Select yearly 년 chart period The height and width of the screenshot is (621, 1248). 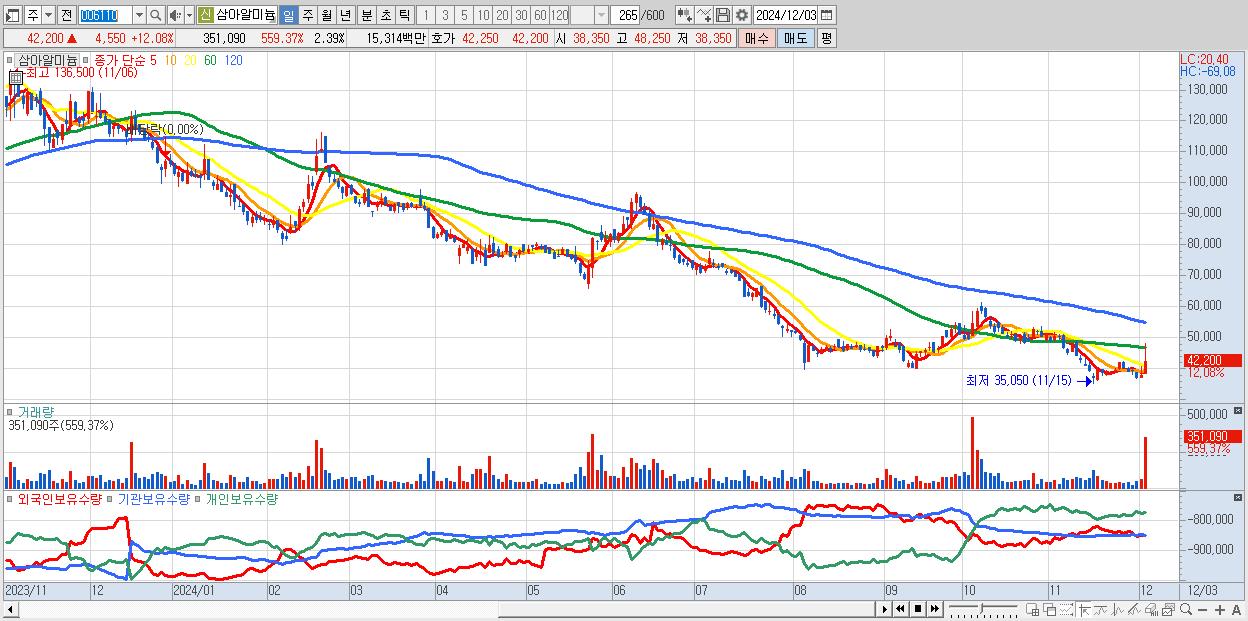[x=346, y=15]
